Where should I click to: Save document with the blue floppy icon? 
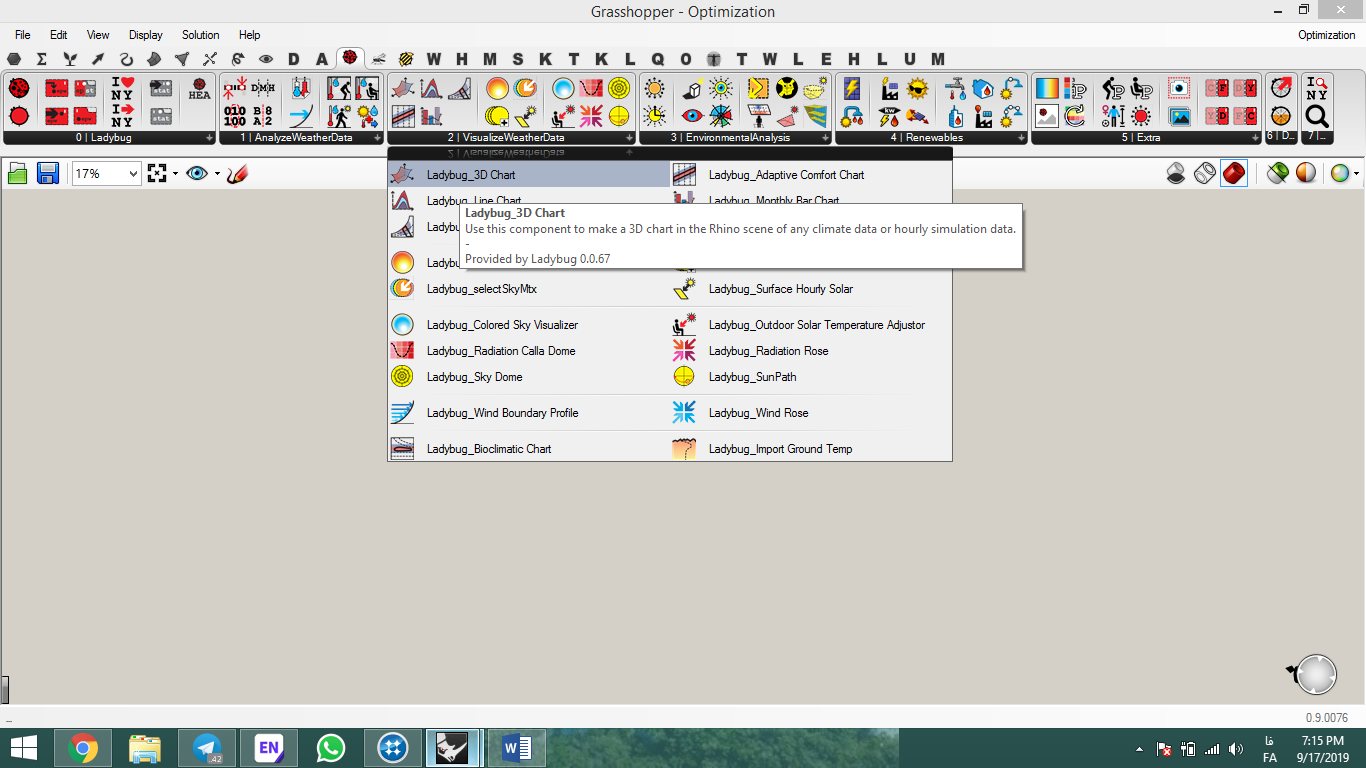(47, 173)
